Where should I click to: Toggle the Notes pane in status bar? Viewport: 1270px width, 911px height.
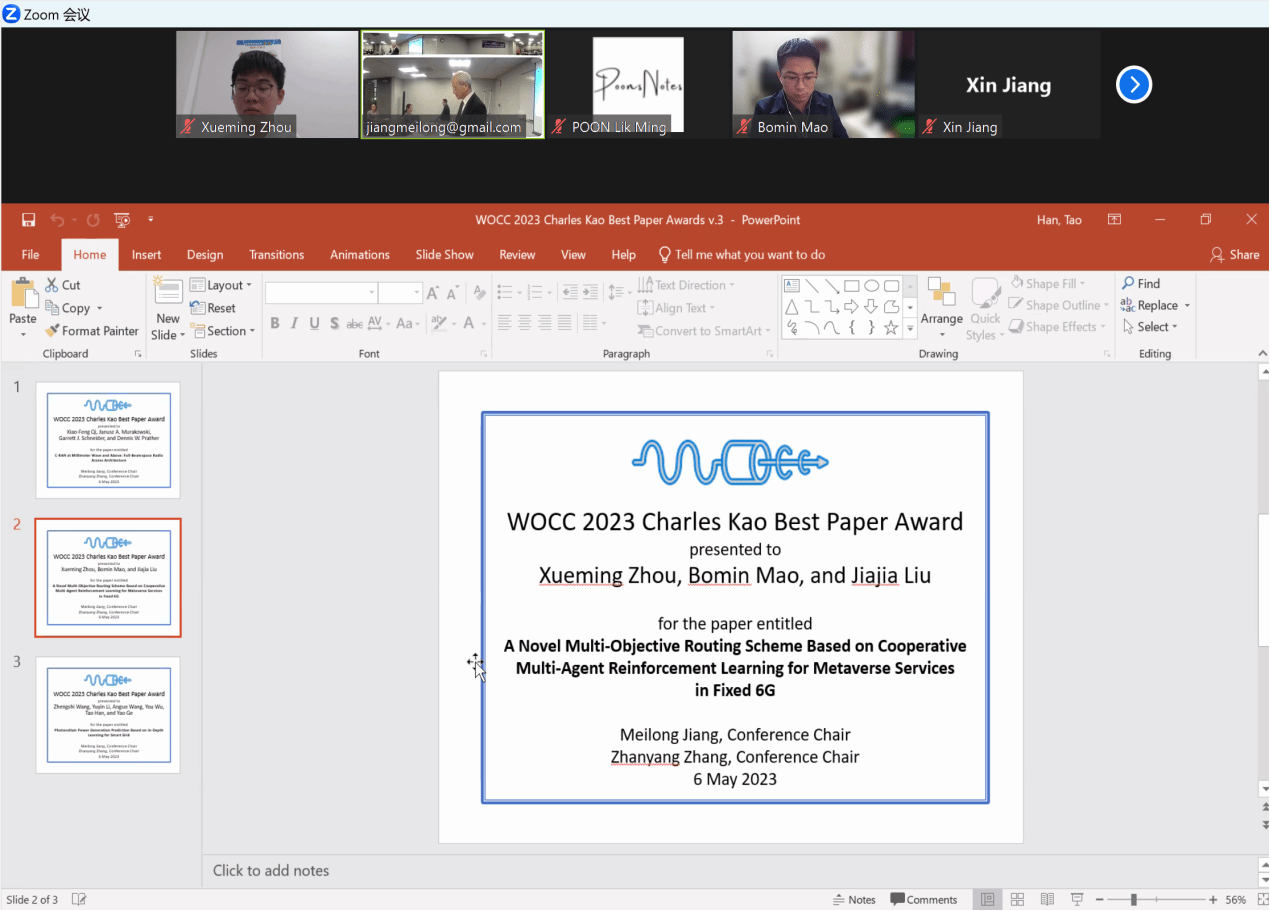854,900
